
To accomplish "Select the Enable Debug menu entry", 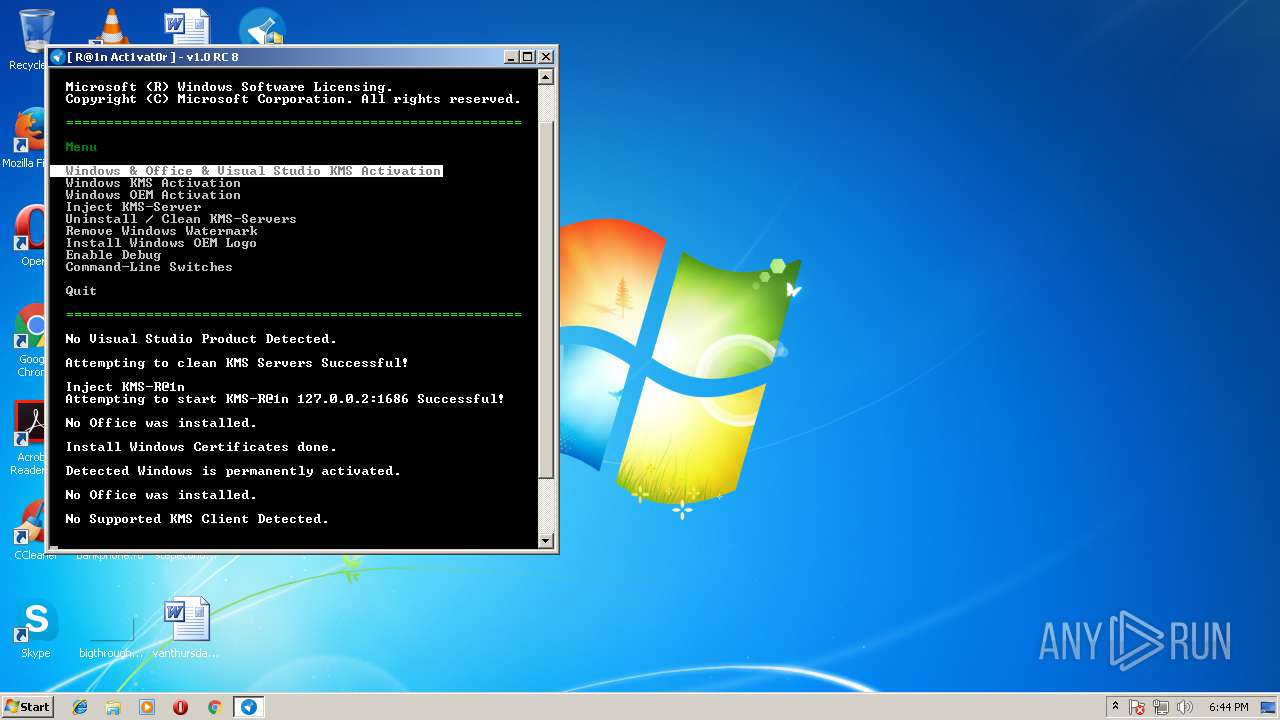I will [113, 255].
